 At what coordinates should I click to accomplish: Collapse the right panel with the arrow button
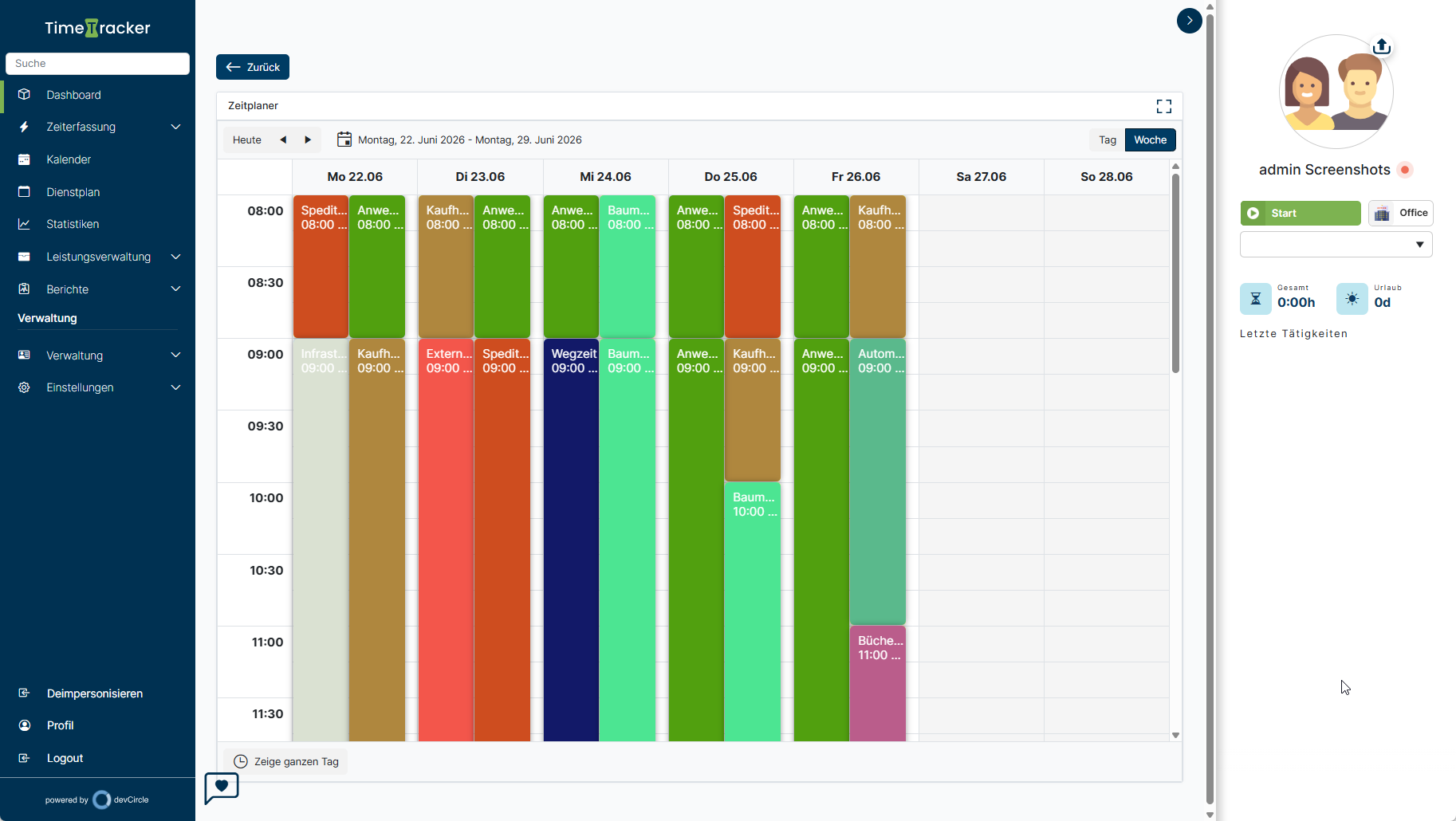click(x=1190, y=21)
